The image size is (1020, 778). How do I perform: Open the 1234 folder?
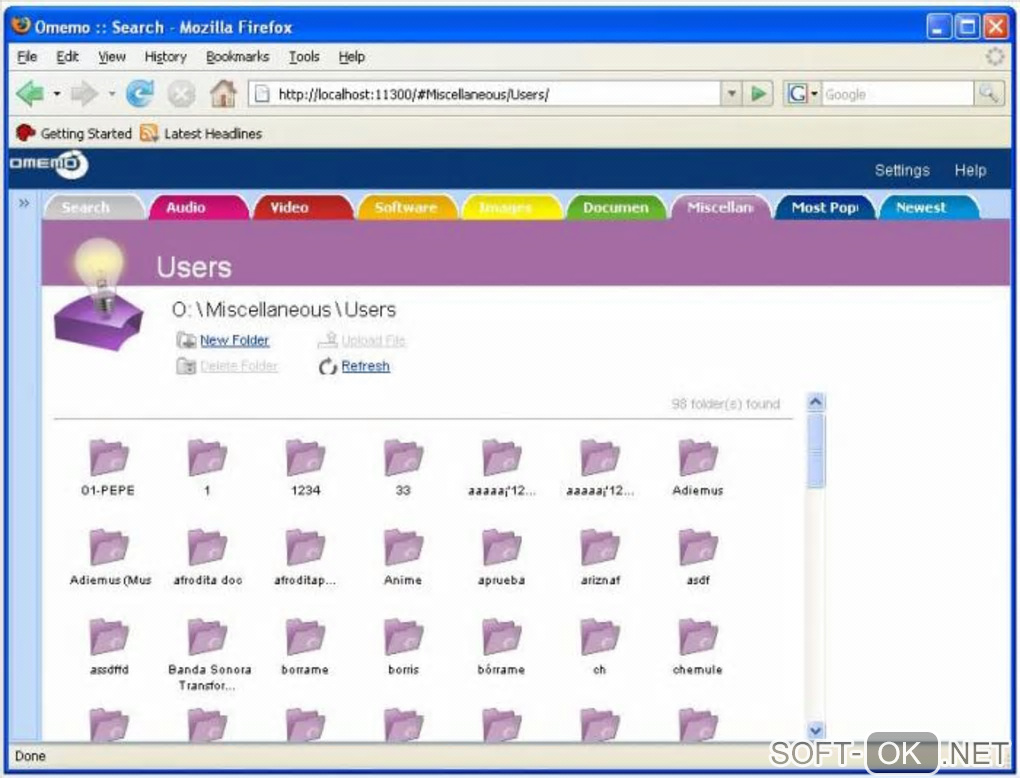coord(305,468)
